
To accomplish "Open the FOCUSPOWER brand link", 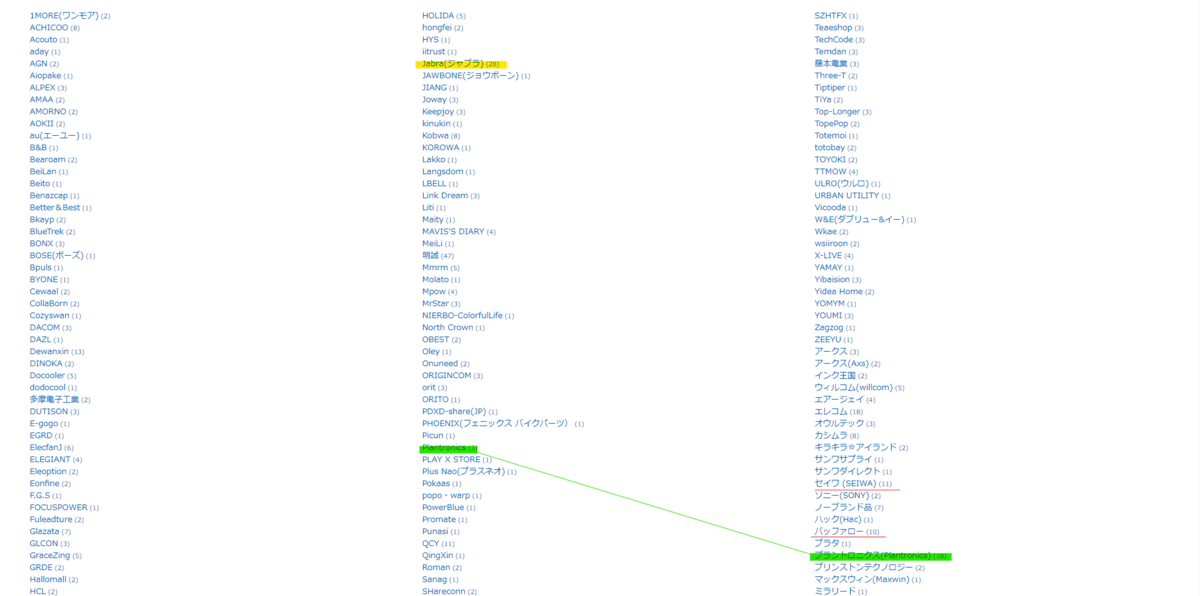I will [59, 508].
